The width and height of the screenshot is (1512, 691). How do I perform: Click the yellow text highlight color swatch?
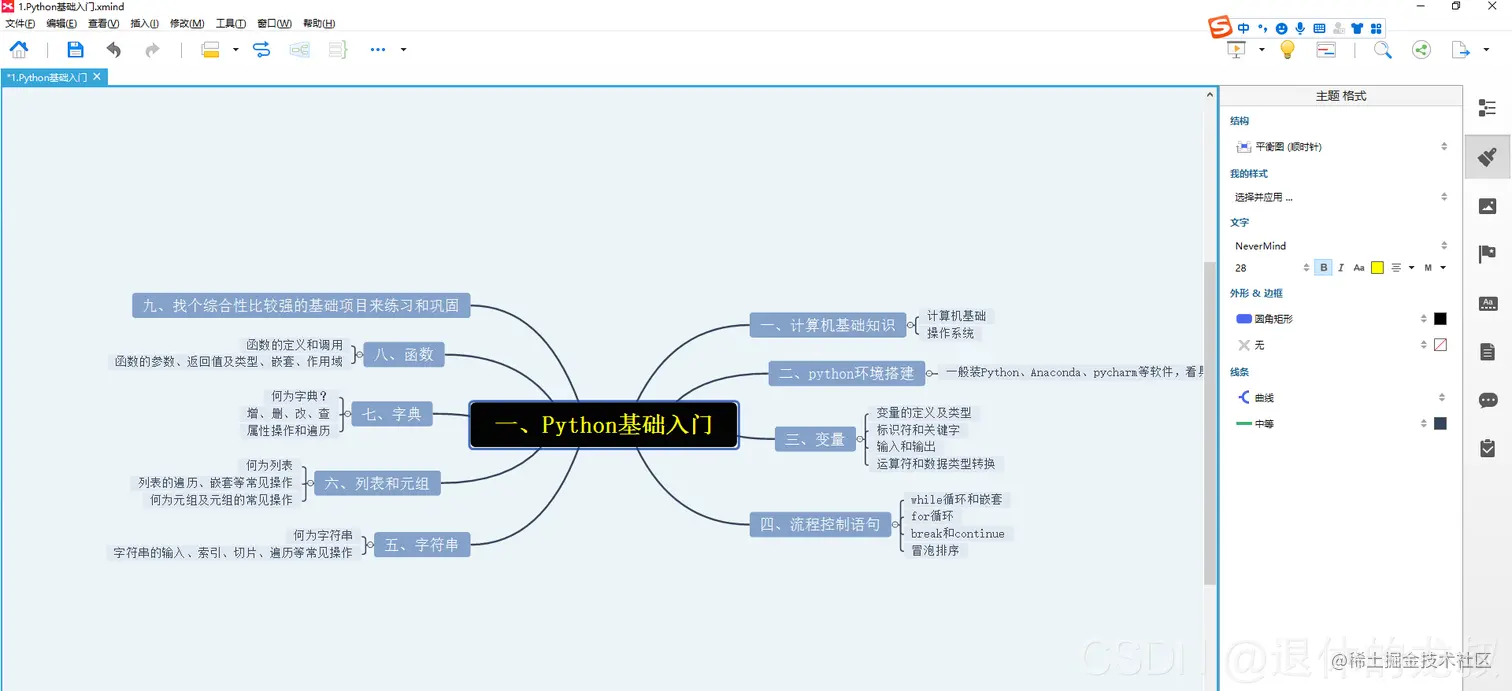[1378, 267]
